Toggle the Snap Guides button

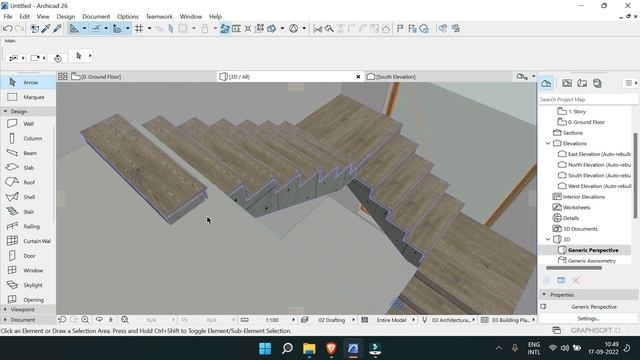click(96, 29)
